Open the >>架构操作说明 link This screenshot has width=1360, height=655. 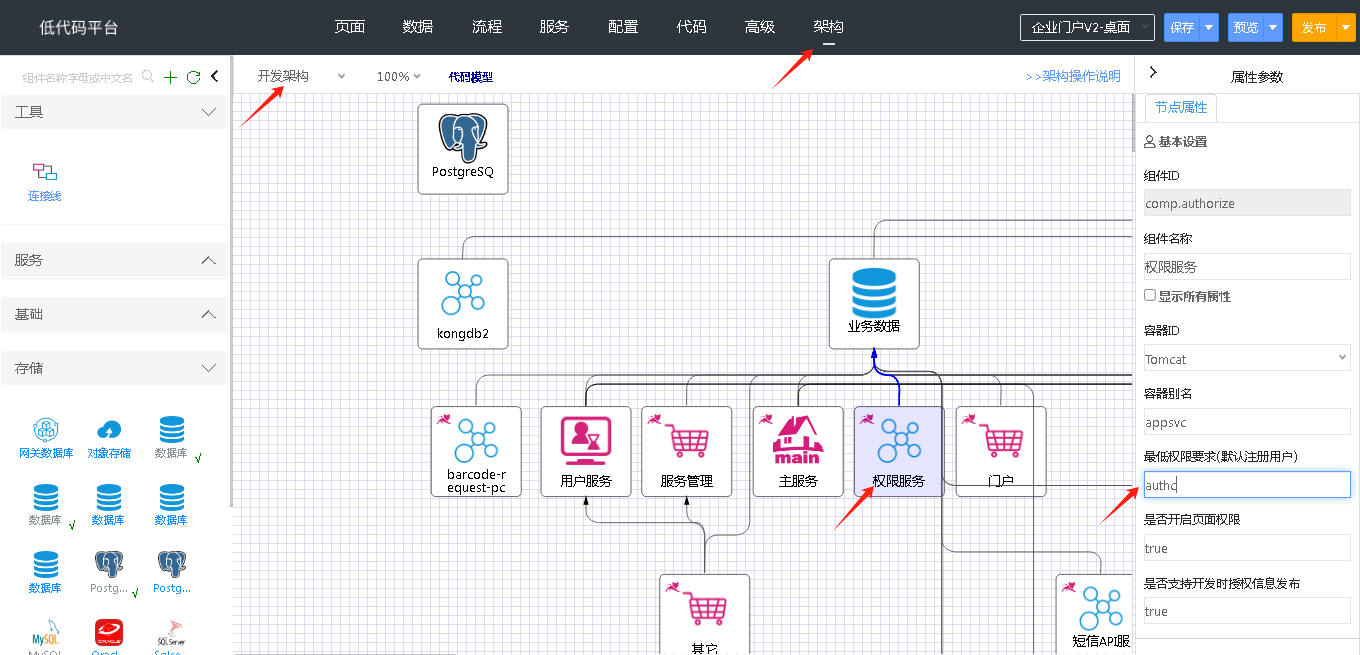click(1073, 76)
